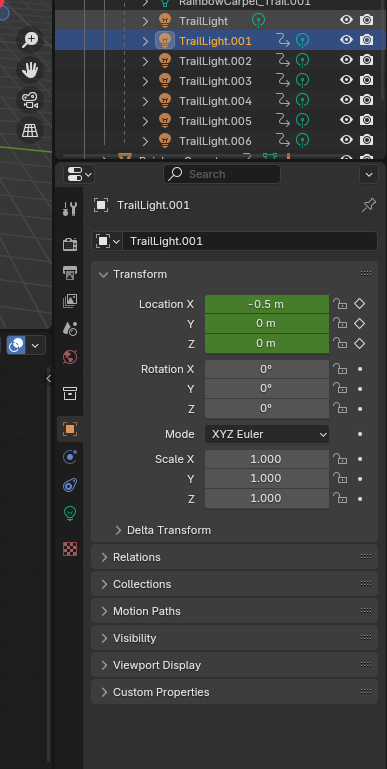Disable TrailLight.006 in renders via camera icon

coord(366,141)
